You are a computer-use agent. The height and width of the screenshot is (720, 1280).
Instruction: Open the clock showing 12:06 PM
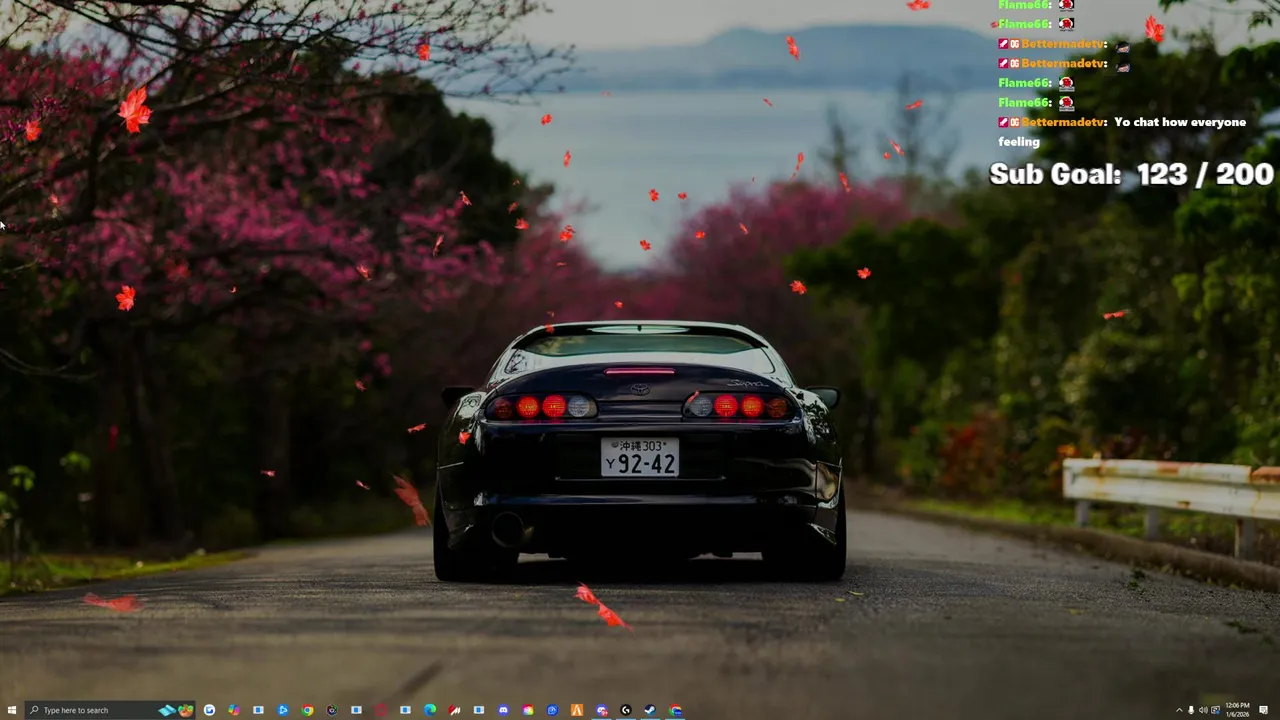tap(1237, 710)
